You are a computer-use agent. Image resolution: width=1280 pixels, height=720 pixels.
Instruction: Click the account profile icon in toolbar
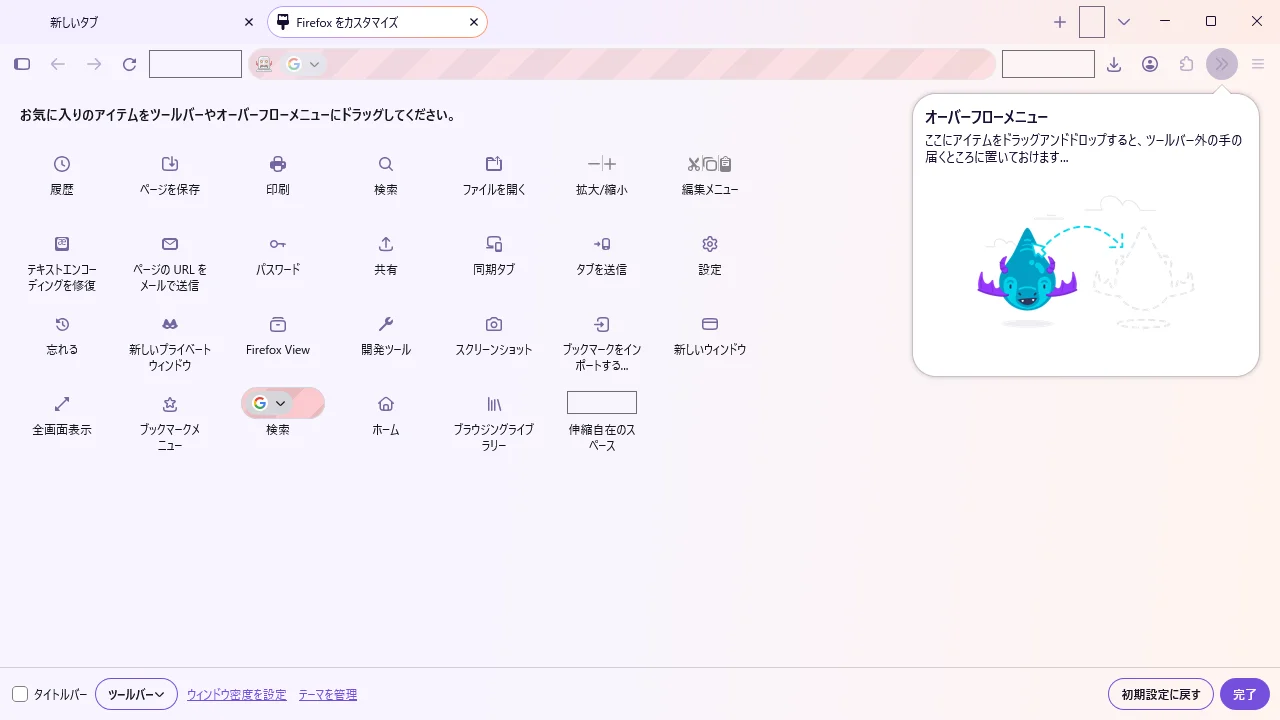click(1150, 64)
